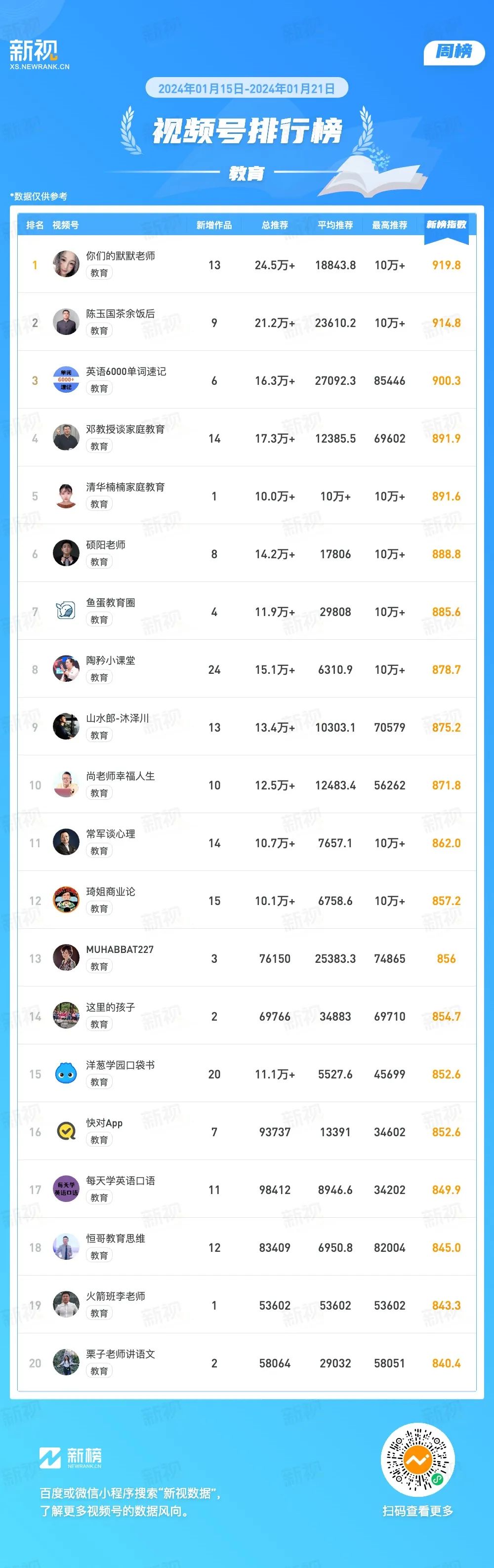494x1568 pixels.
Task: Click the 新增作品 column header
Action: [214, 225]
